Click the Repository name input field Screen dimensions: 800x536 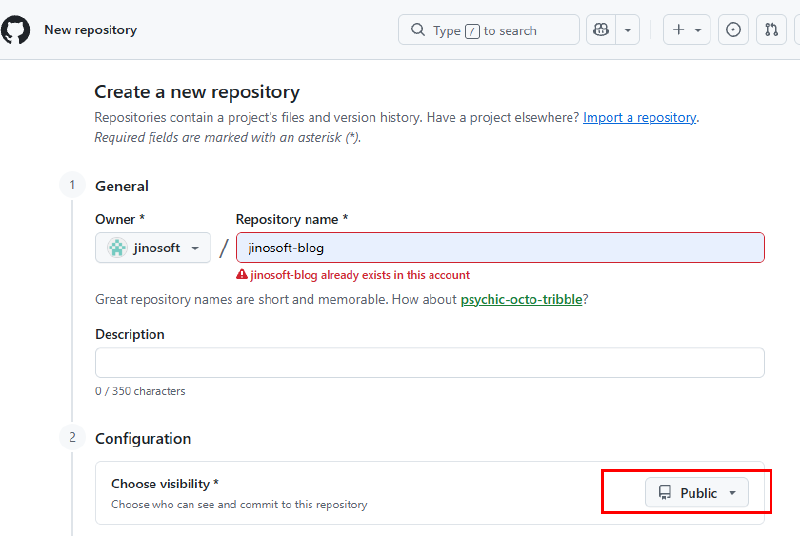click(x=500, y=248)
